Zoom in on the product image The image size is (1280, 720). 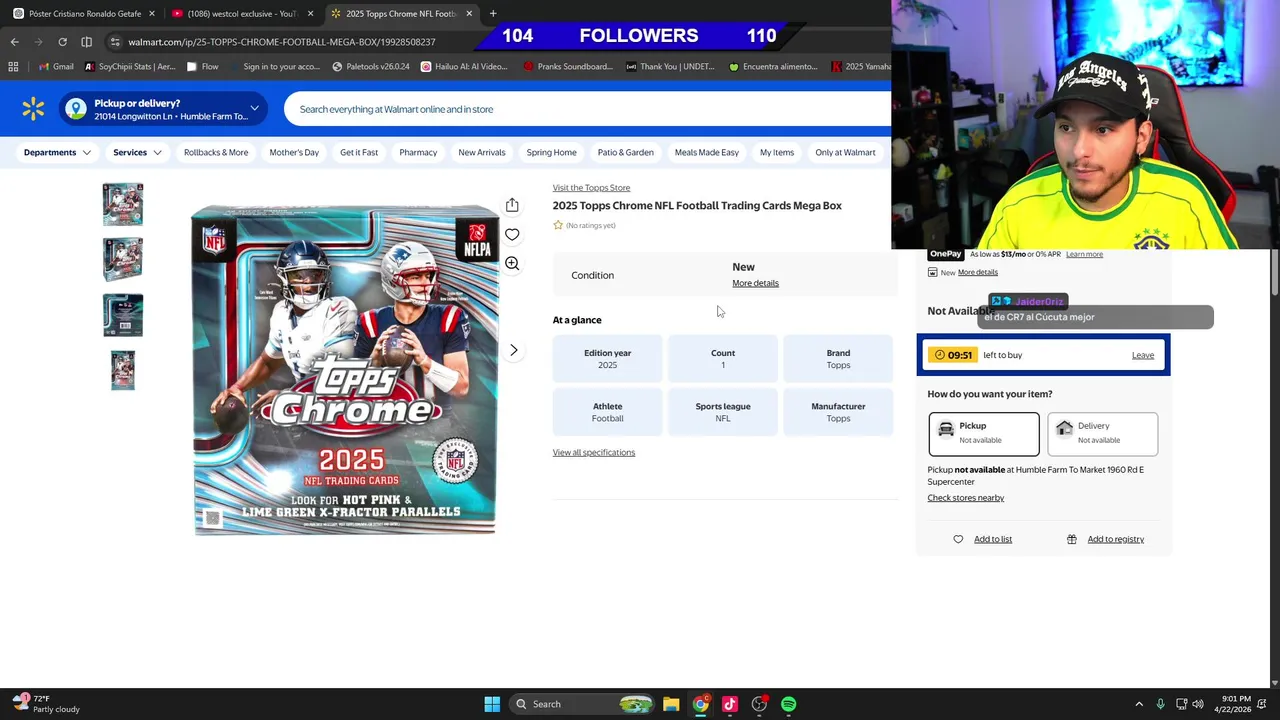point(512,263)
